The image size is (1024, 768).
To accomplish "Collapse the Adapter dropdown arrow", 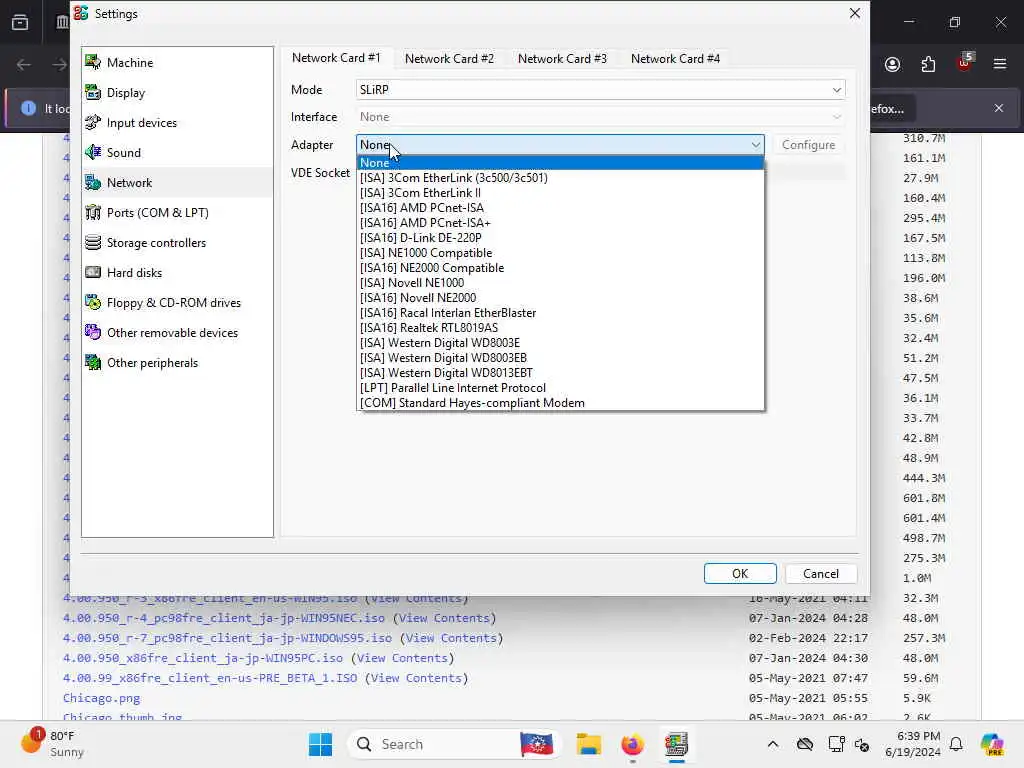I will click(x=755, y=144).
